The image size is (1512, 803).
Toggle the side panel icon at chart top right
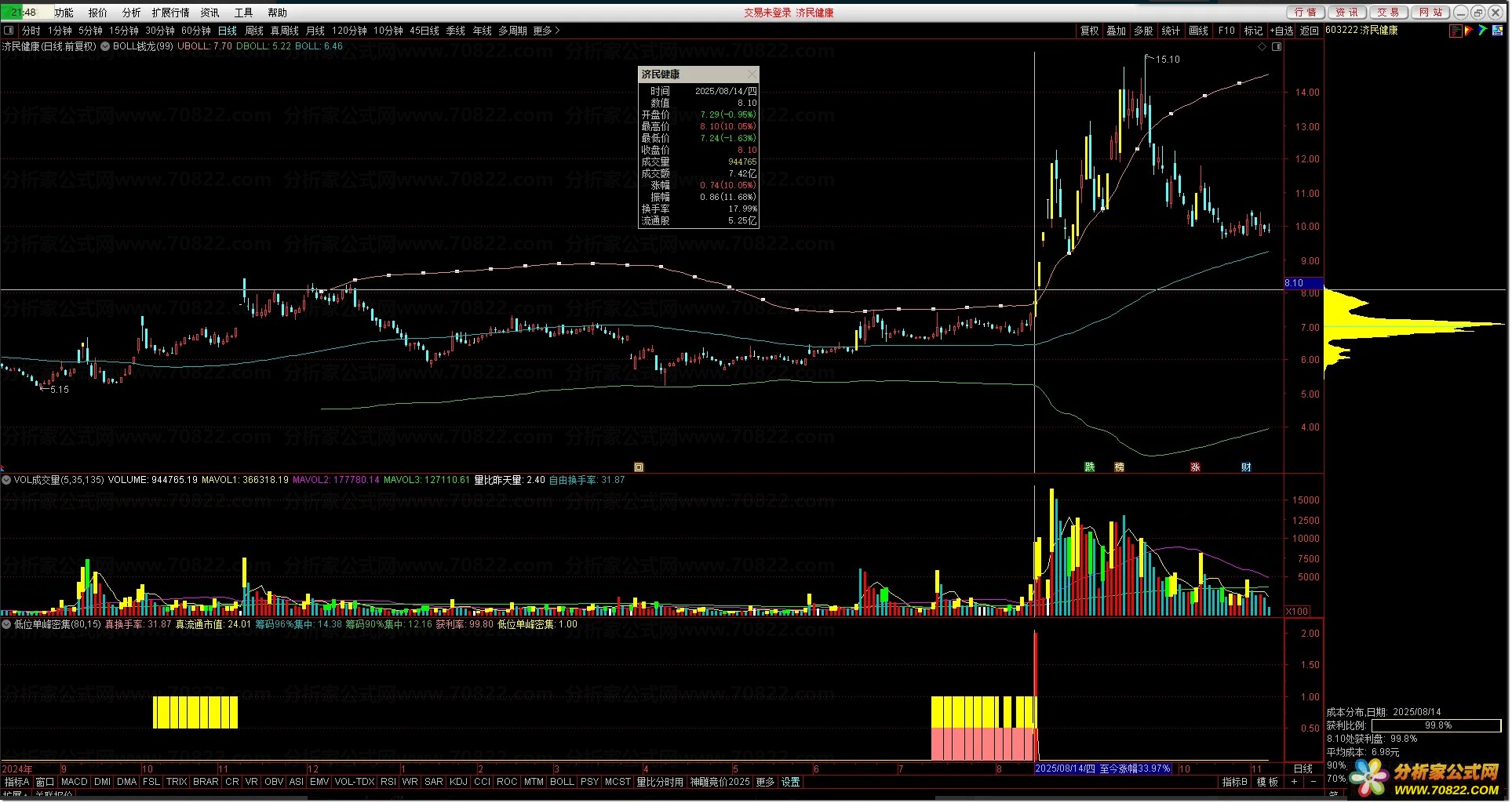pyautogui.click(x=1277, y=47)
